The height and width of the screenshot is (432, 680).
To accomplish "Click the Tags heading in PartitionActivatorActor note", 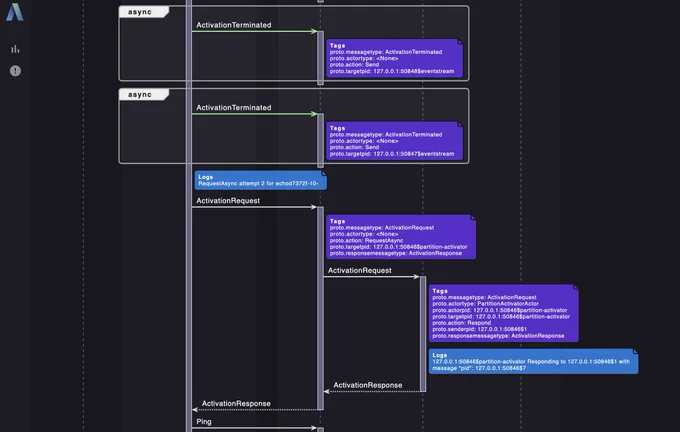I will 440,291.
